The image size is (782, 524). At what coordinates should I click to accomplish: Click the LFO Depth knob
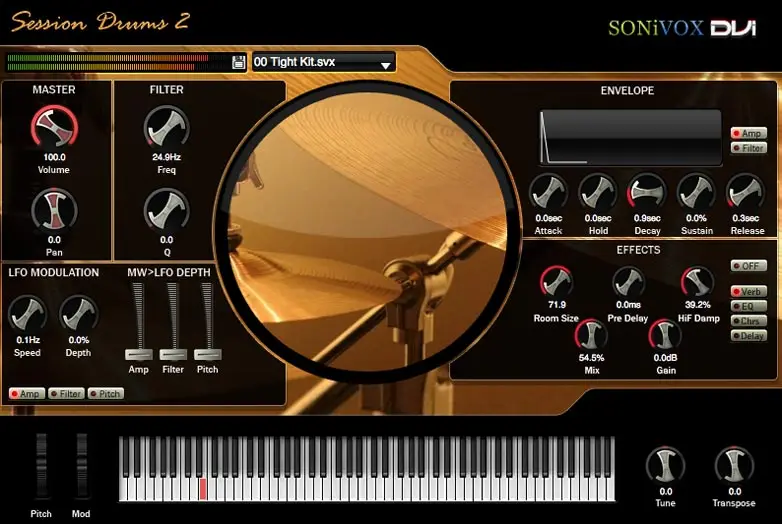coord(78,314)
